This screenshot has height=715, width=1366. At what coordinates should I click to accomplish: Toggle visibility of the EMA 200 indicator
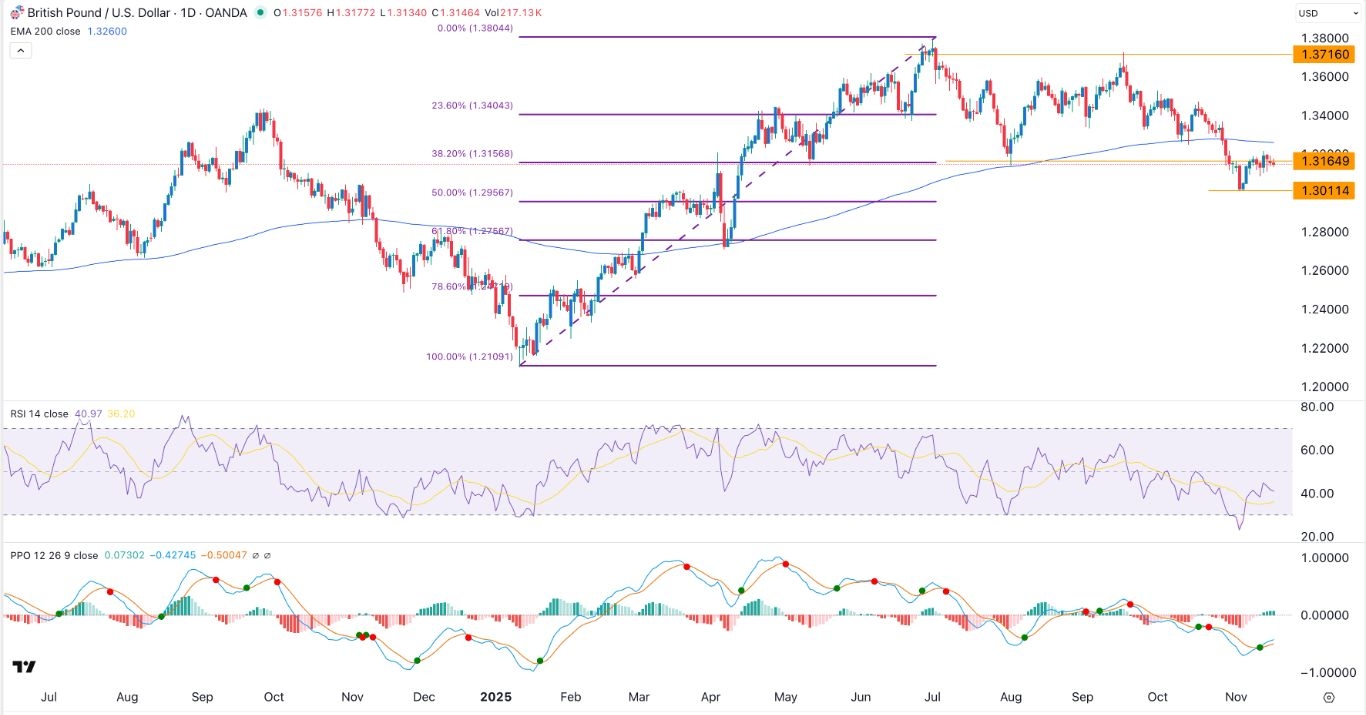pos(45,30)
